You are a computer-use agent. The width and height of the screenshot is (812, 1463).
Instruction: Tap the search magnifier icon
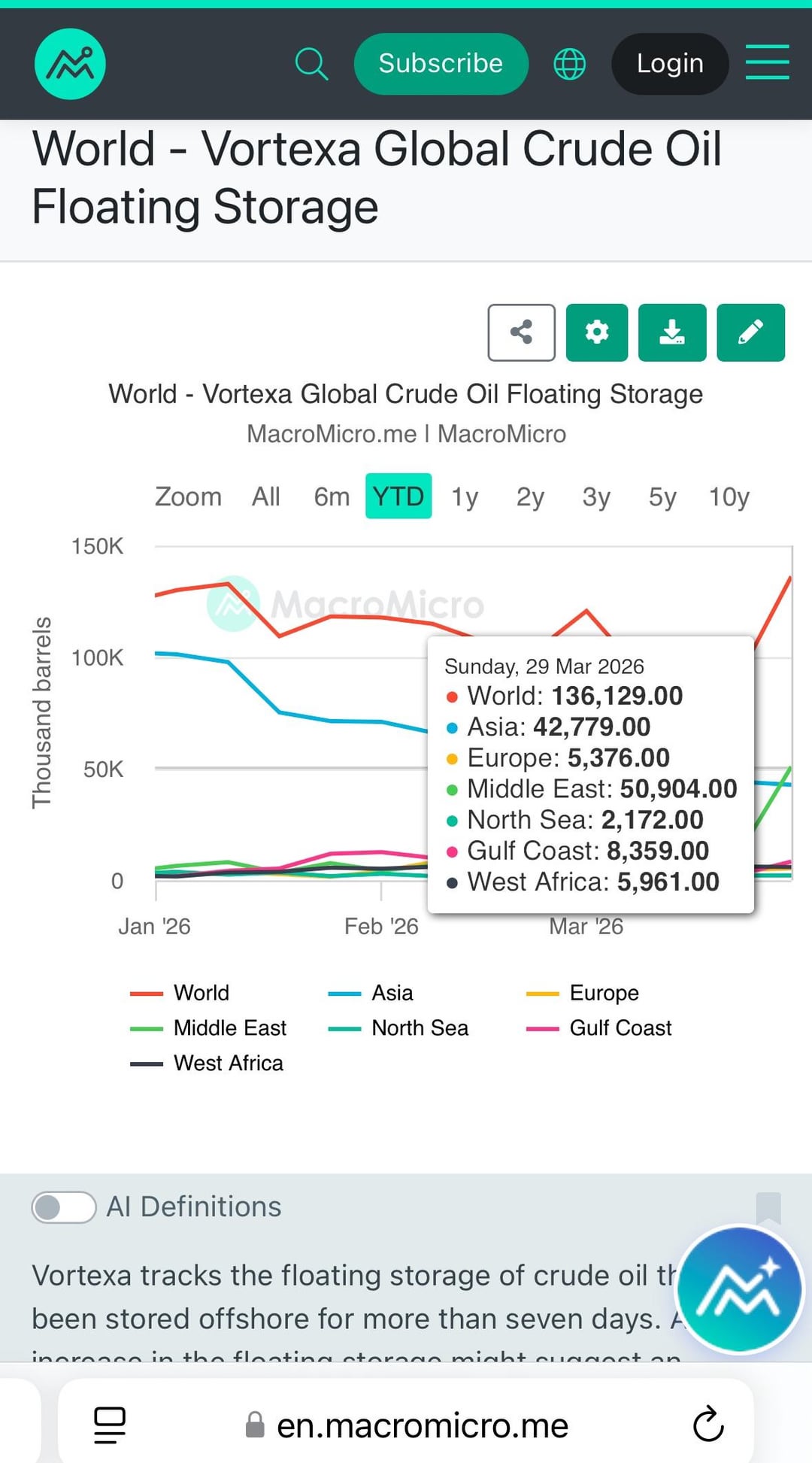pyautogui.click(x=311, y=64)
